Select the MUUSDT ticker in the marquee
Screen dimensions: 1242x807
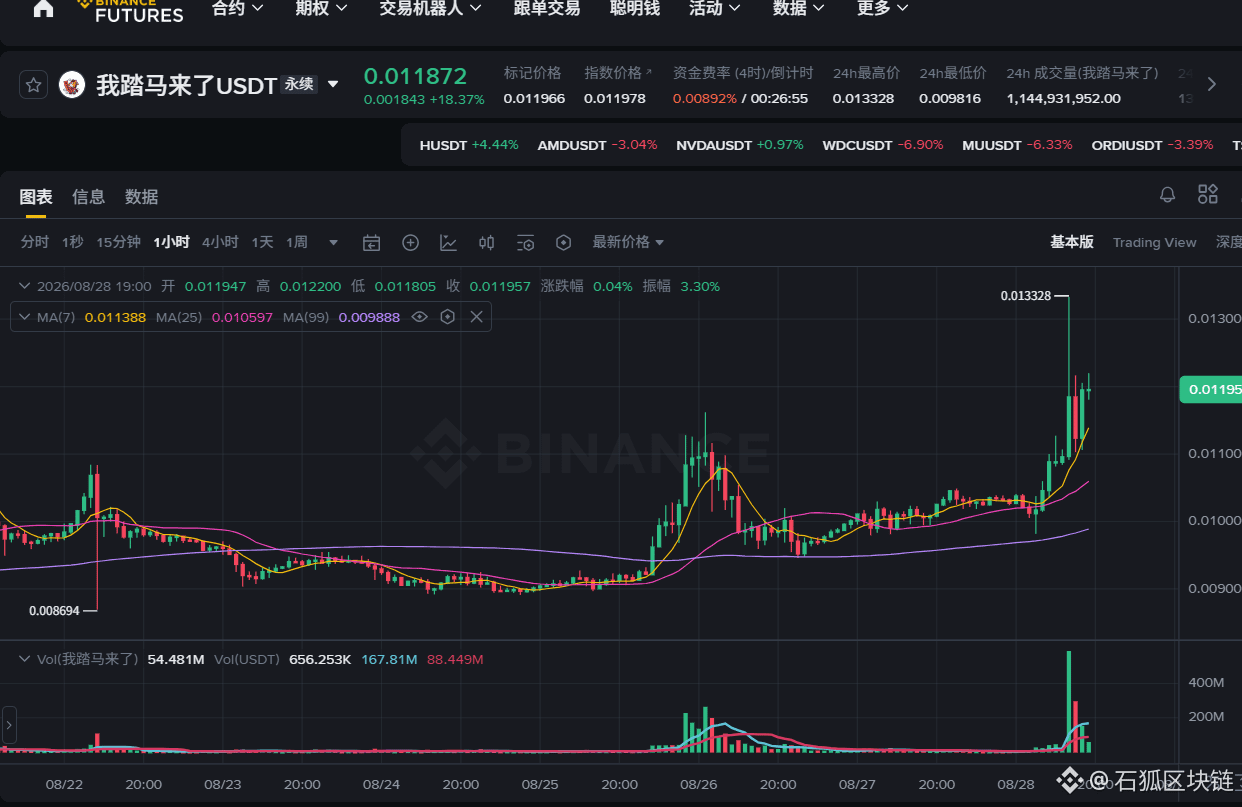point(1017,145)
